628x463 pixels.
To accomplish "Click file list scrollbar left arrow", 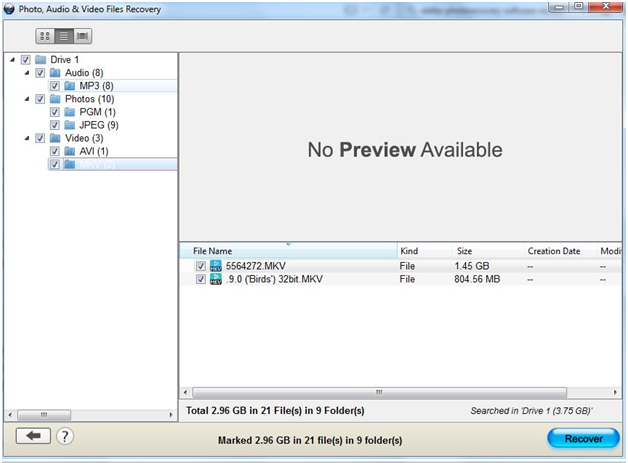I will coord(185,392).
